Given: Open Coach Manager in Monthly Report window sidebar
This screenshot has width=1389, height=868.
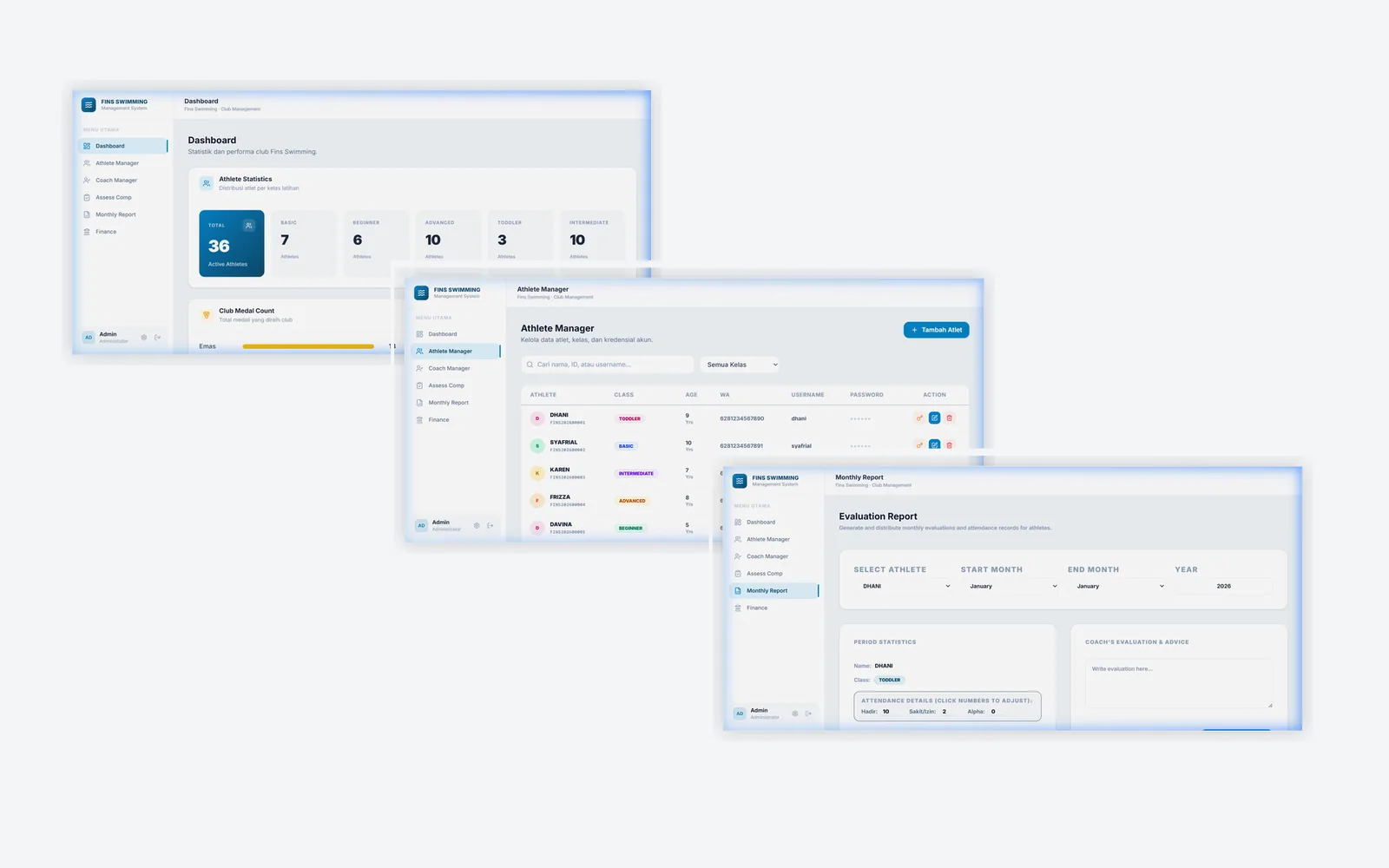Looking at the screenshot, I should pyautogui.click(x=773, y=556).
